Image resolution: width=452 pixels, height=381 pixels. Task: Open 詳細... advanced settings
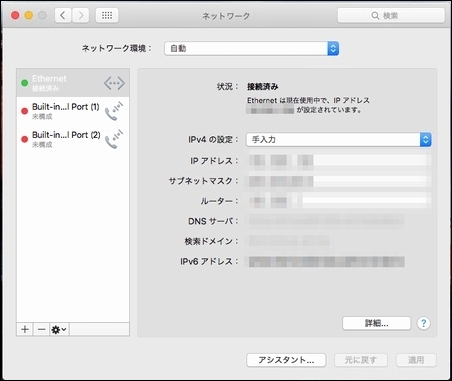[377, 323]
